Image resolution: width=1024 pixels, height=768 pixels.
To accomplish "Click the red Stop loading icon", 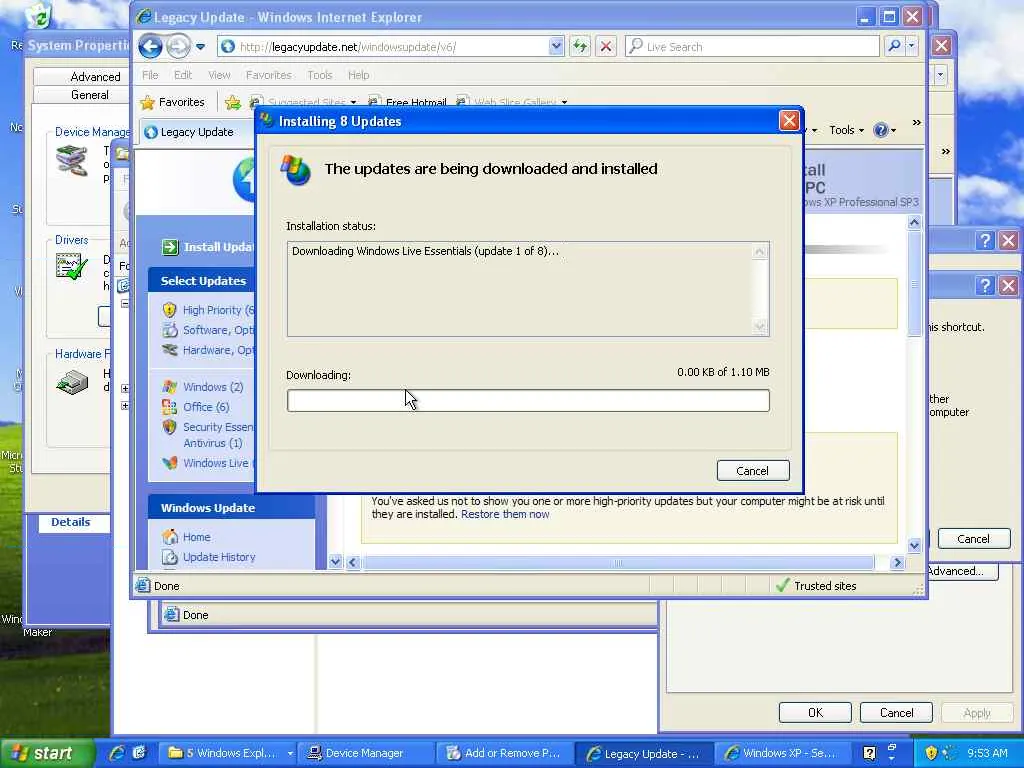I will [x=606, y=46].
